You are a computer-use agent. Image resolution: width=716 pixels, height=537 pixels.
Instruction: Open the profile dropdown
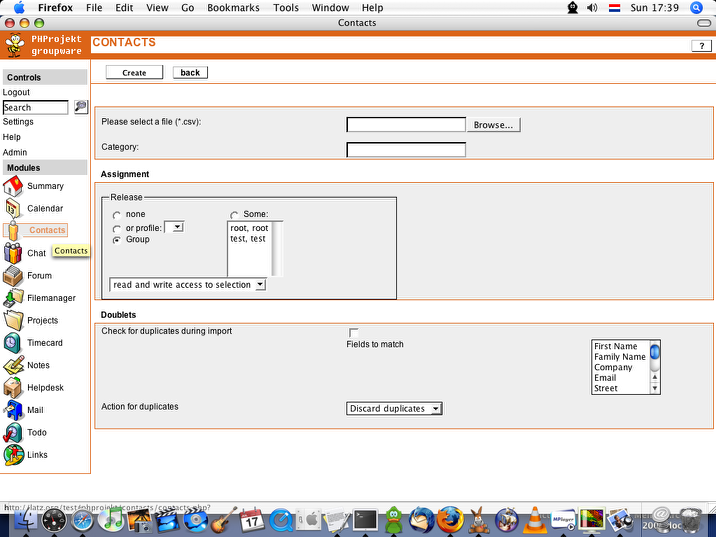(x=174, y=227)
